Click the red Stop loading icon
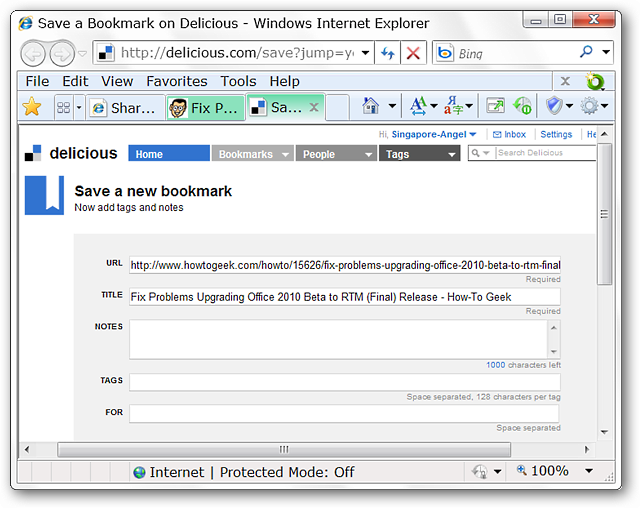 (413, 53)
